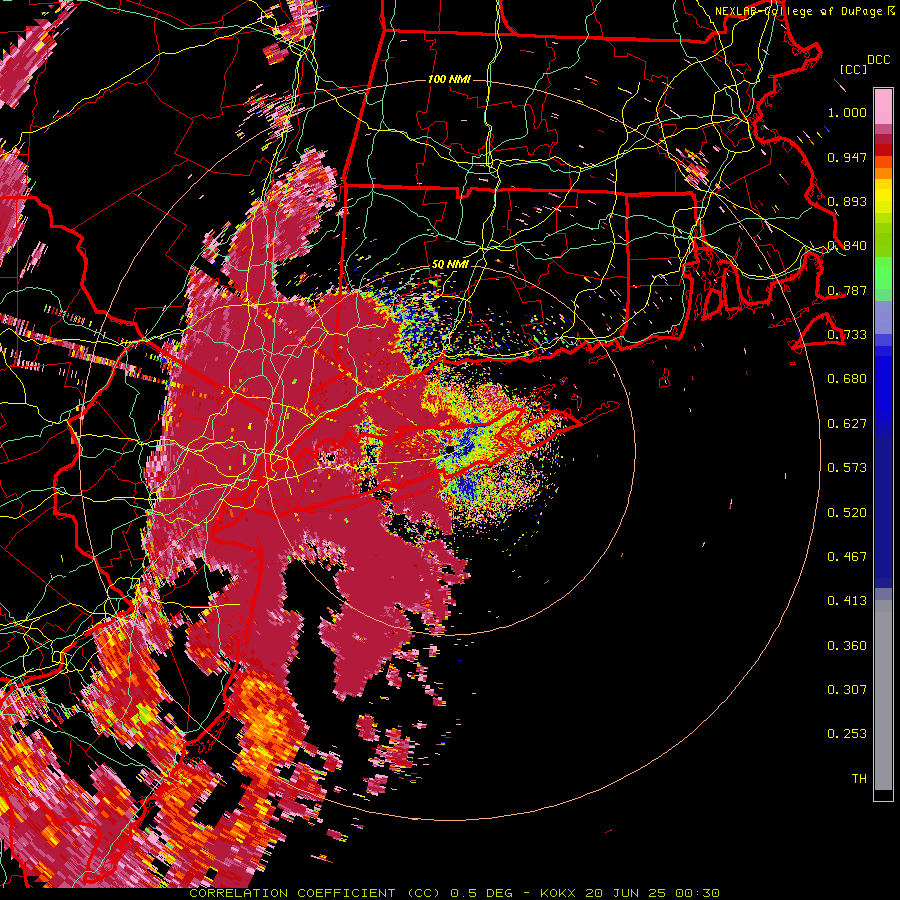
Task: Click the 0.680 color scale value
Action: click(847, 379)
